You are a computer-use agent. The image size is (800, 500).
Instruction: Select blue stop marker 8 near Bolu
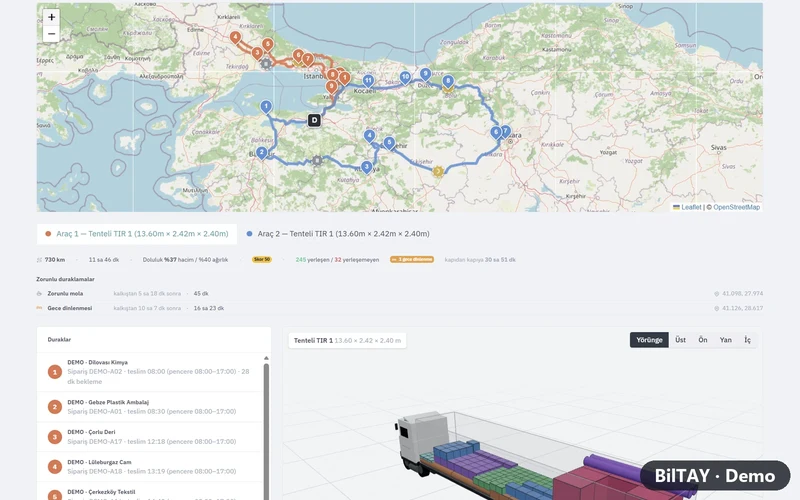point(448,81)
